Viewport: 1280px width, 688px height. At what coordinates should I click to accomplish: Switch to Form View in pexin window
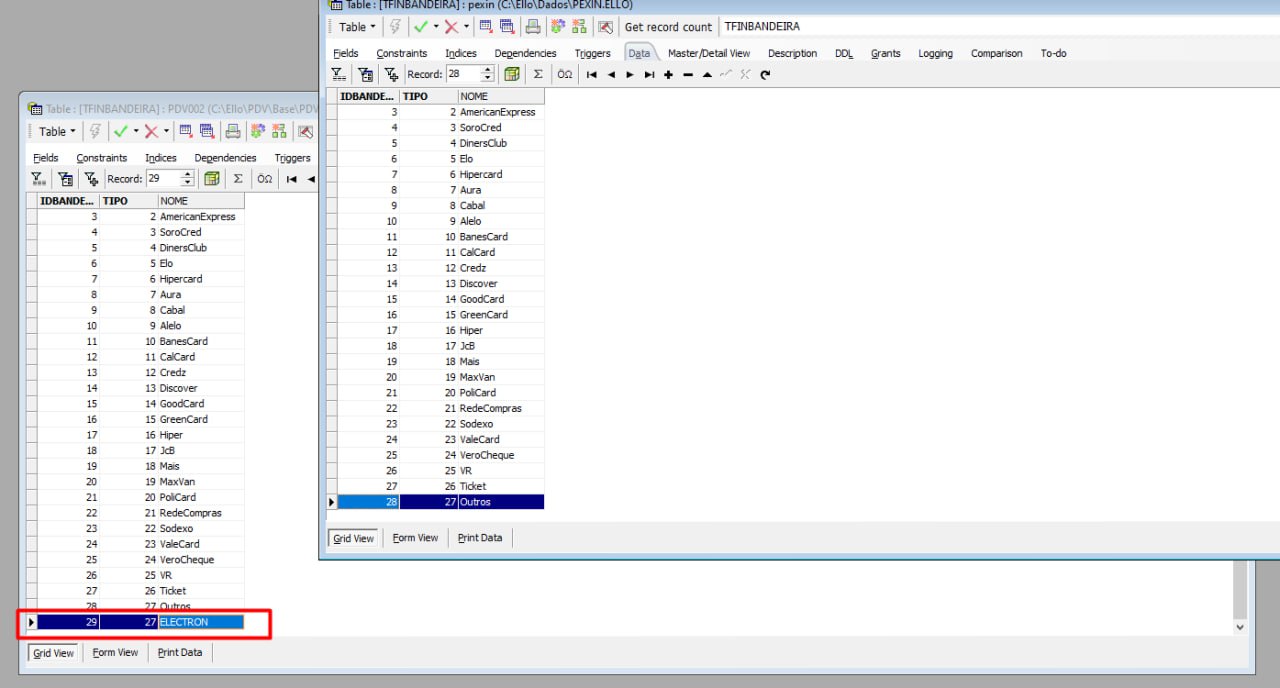(415, 538)
